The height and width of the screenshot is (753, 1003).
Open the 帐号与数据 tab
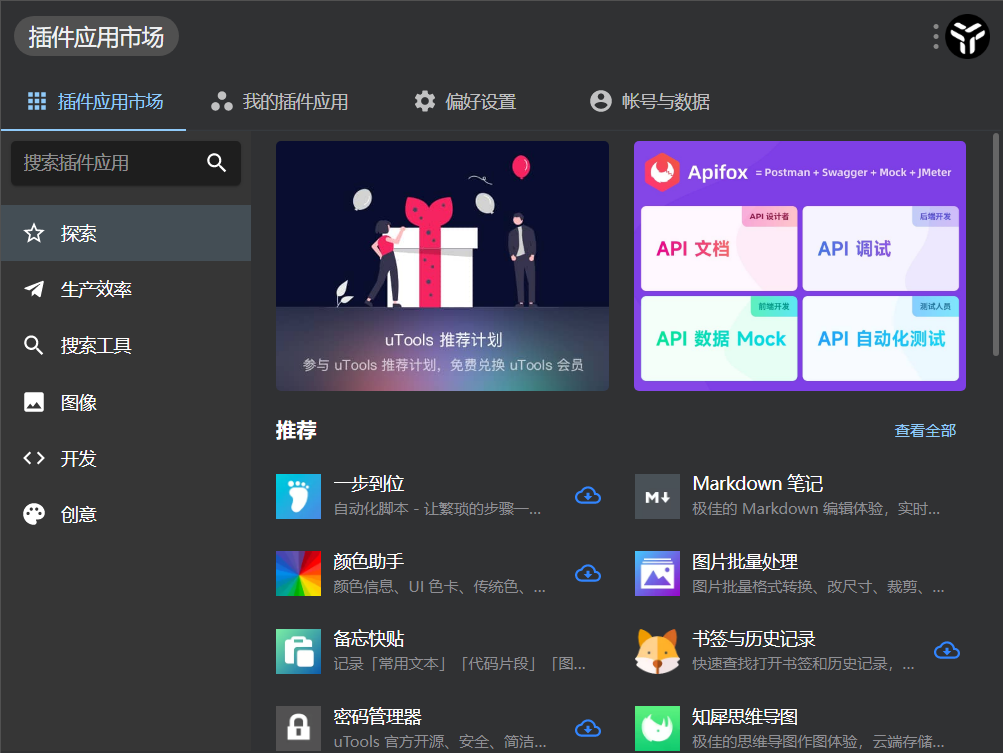point(649,102)
